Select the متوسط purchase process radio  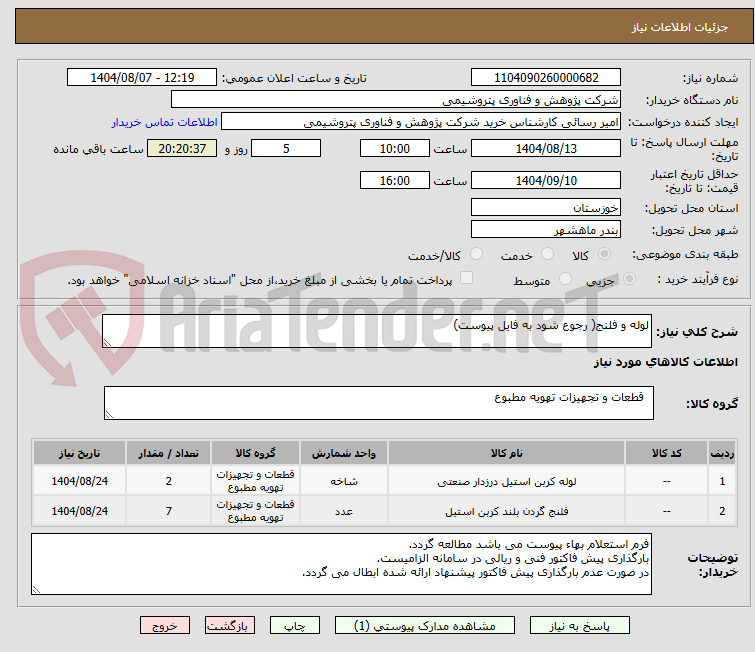(x=565, y=279)
